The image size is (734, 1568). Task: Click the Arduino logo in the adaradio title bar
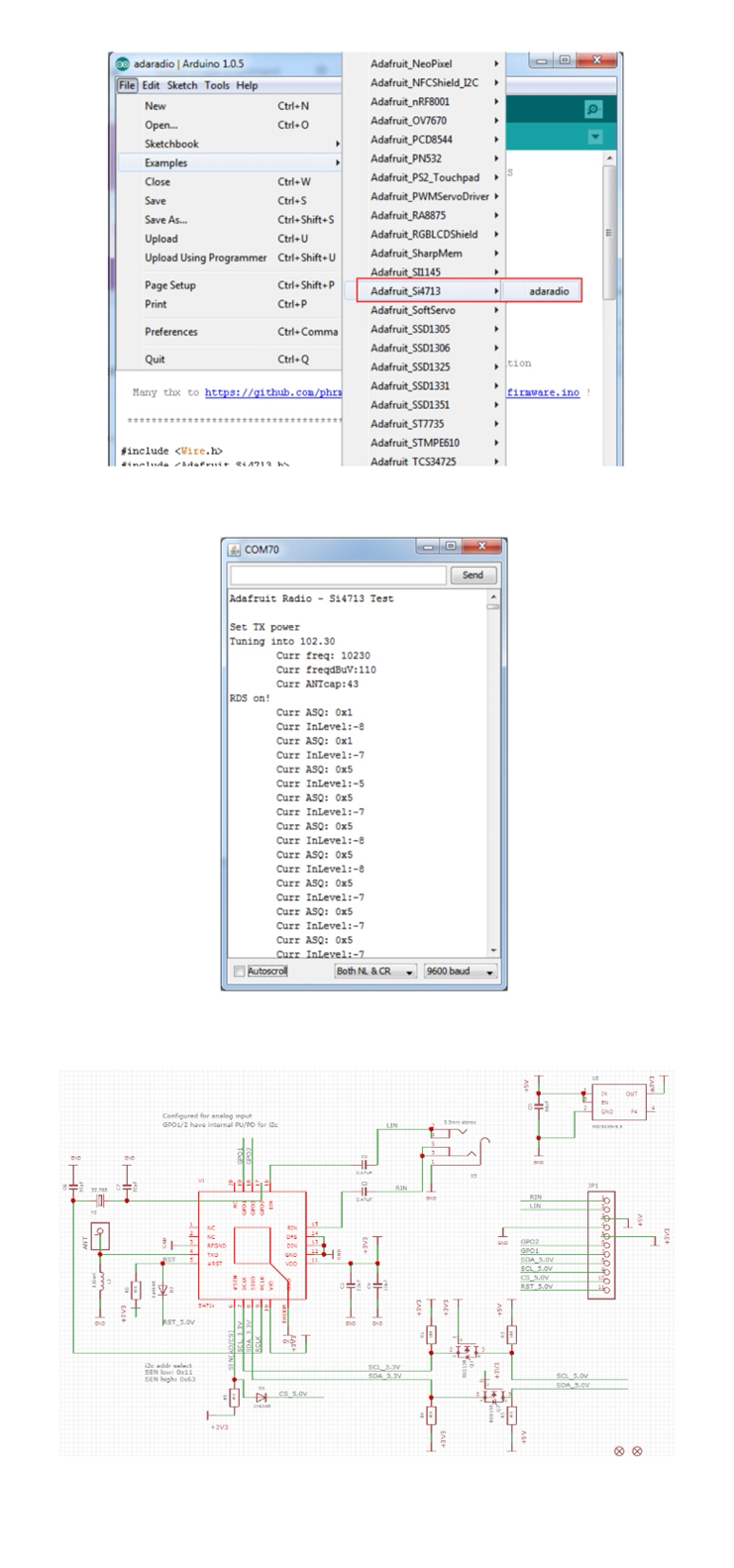click(123, 63)
